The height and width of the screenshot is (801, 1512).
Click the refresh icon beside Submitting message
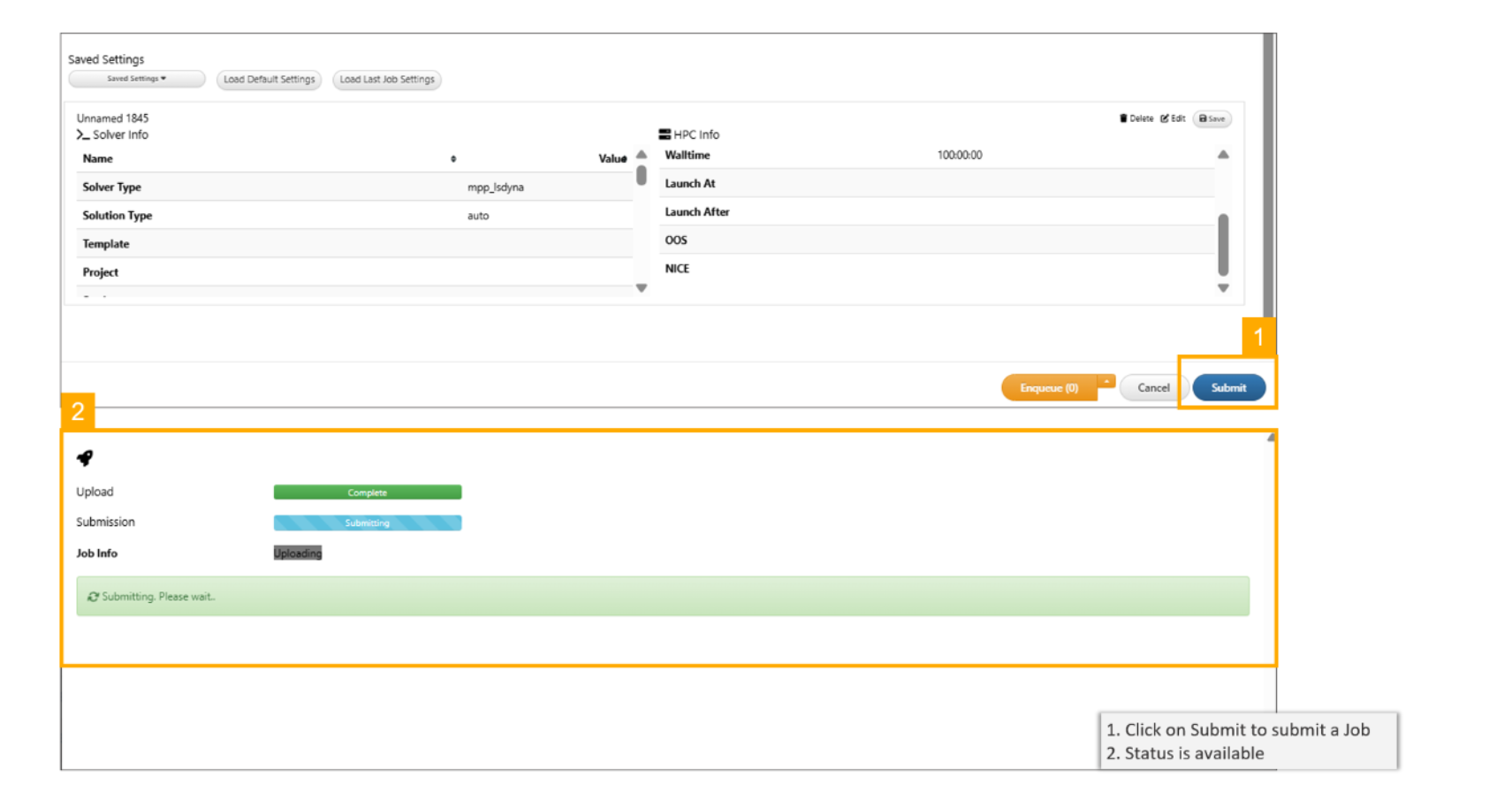point(93,597)
